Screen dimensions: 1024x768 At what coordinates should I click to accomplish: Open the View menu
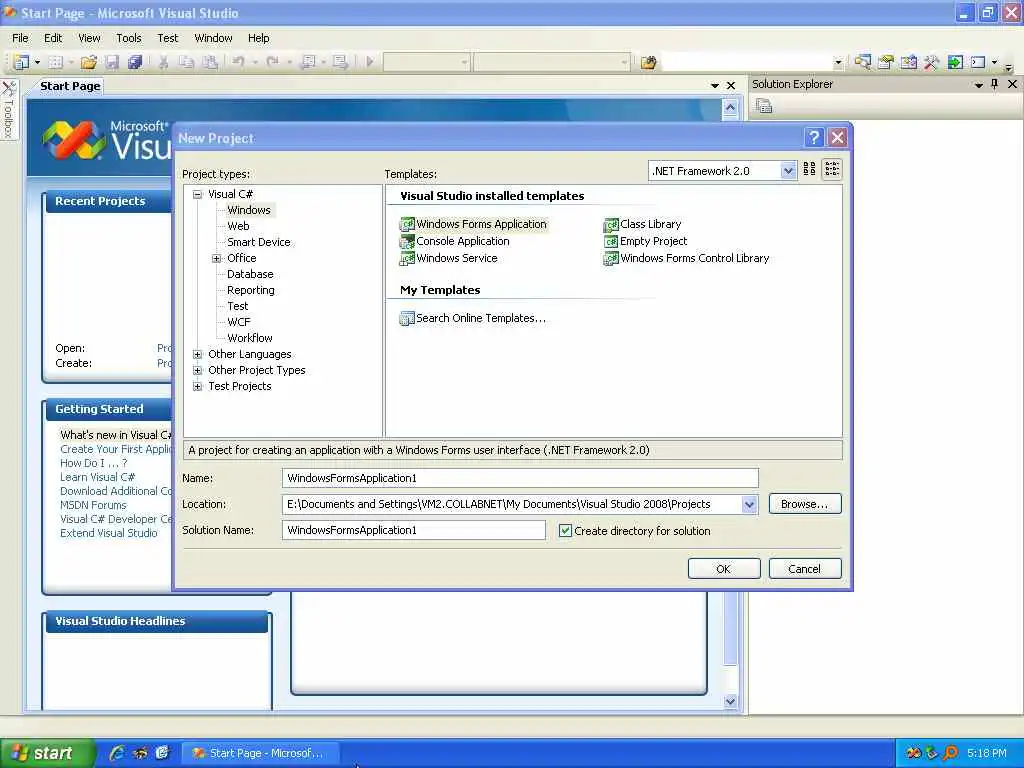click(x=89, y=38)
